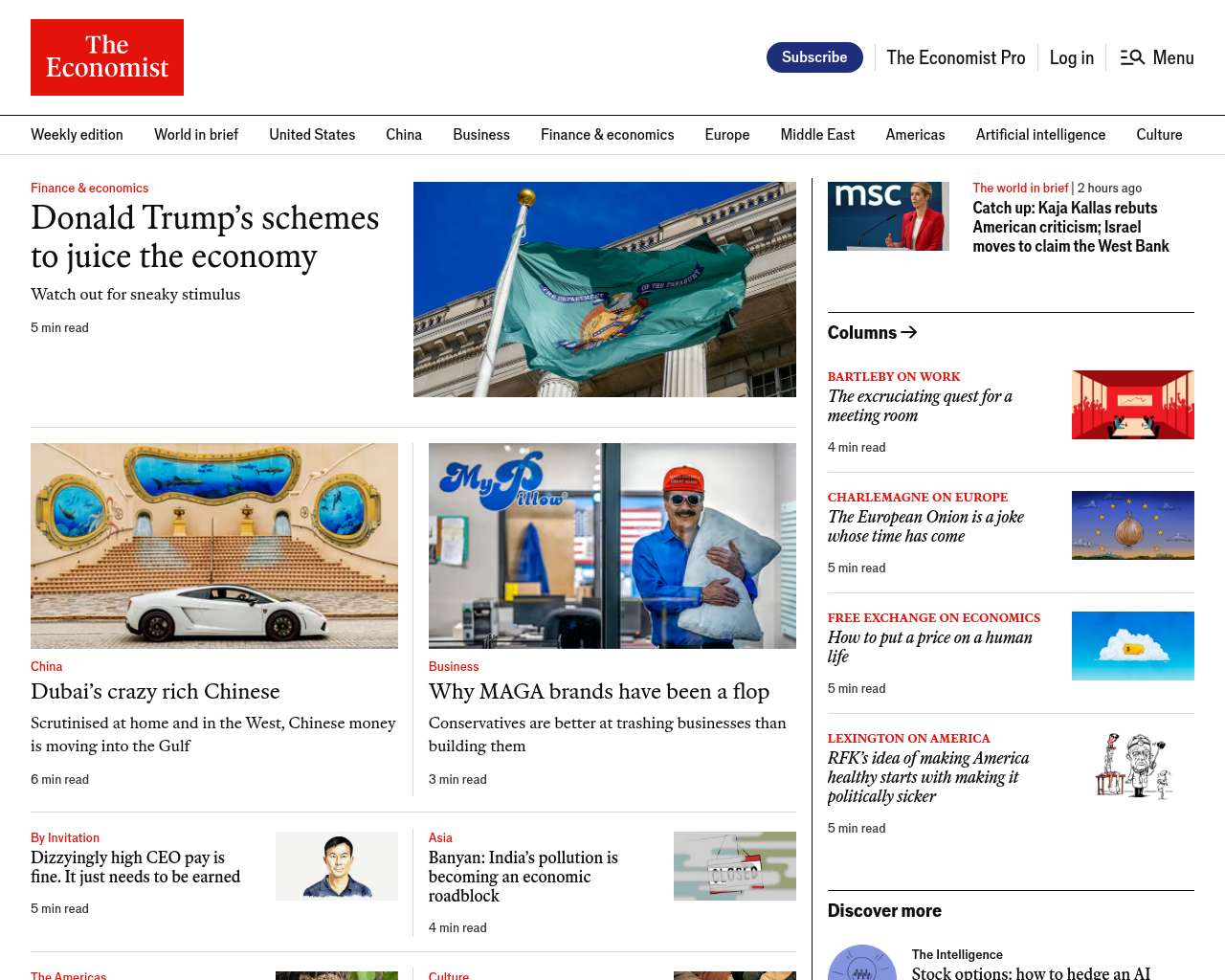
Task: Click 'CHARLEMAGNE ON EUROPE' column label
Action: point(918,498)
